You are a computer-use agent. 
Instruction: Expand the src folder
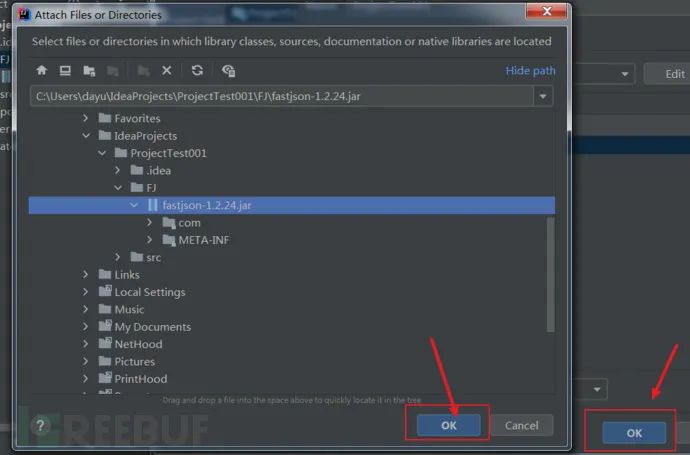coord(117,257)
